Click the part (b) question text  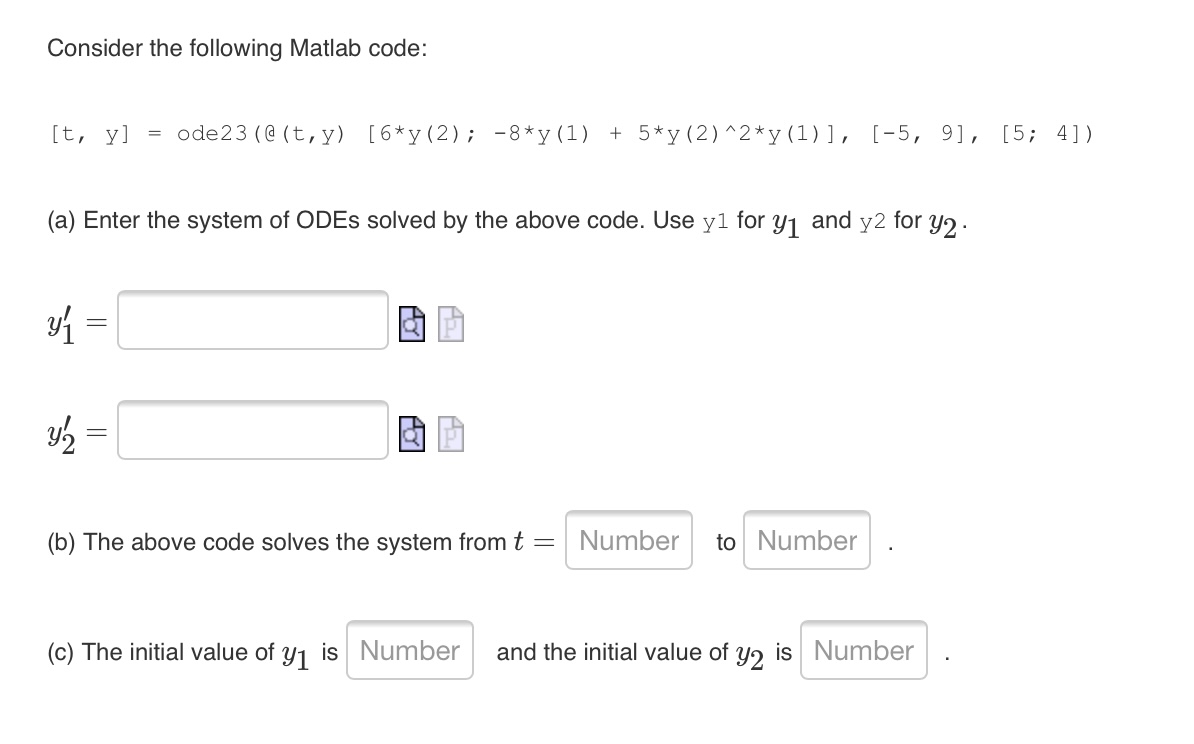tap(290, 542)
